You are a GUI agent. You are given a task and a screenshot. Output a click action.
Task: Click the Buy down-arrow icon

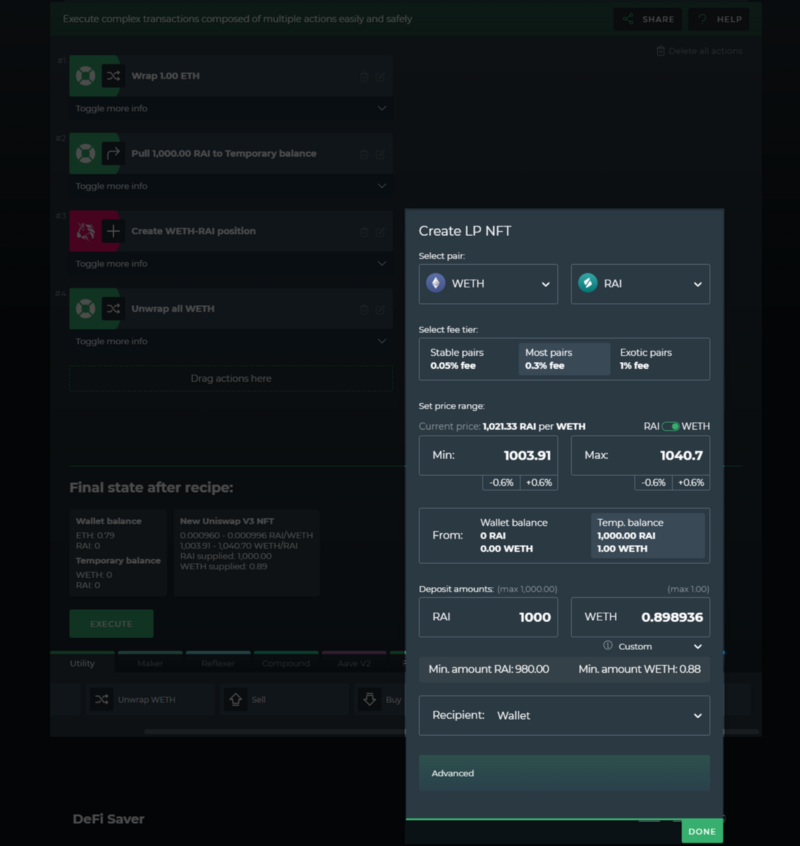point(370,699)
